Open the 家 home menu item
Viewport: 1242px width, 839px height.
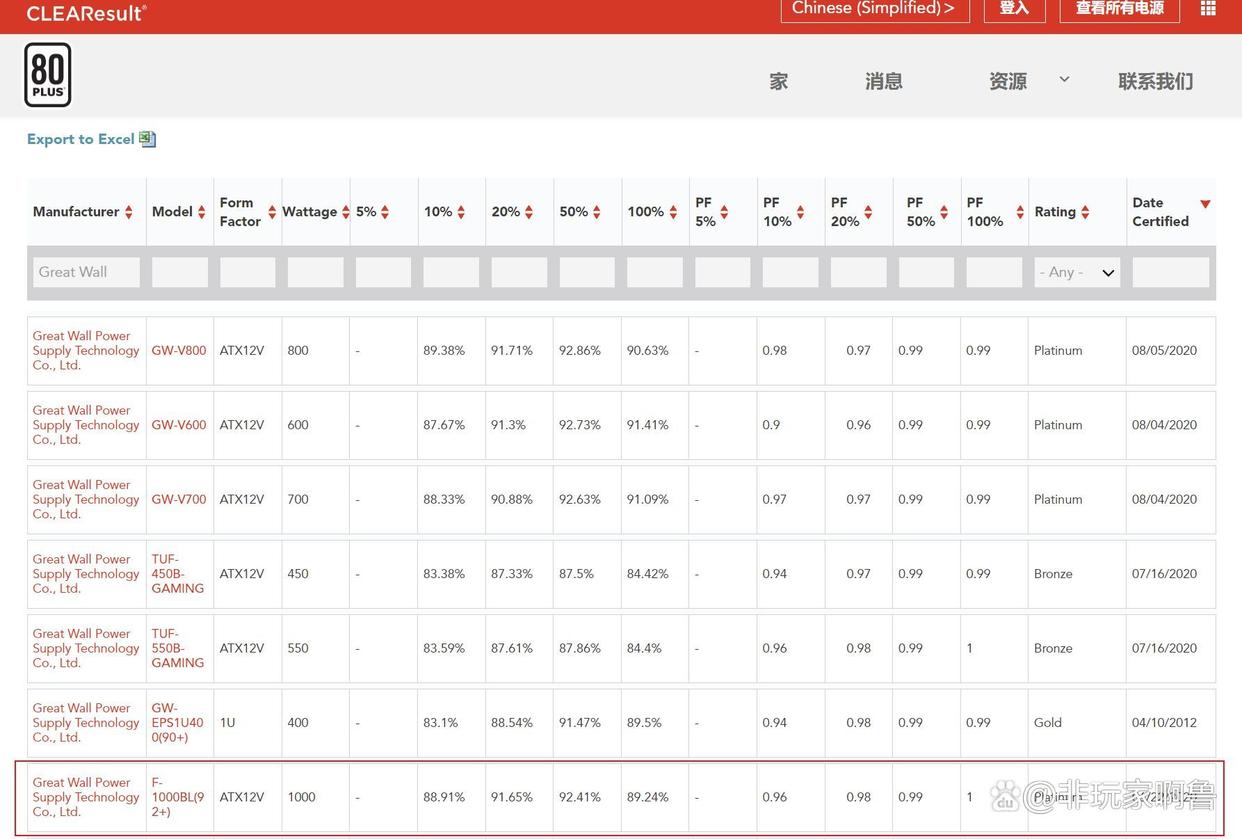coord(779,82)
